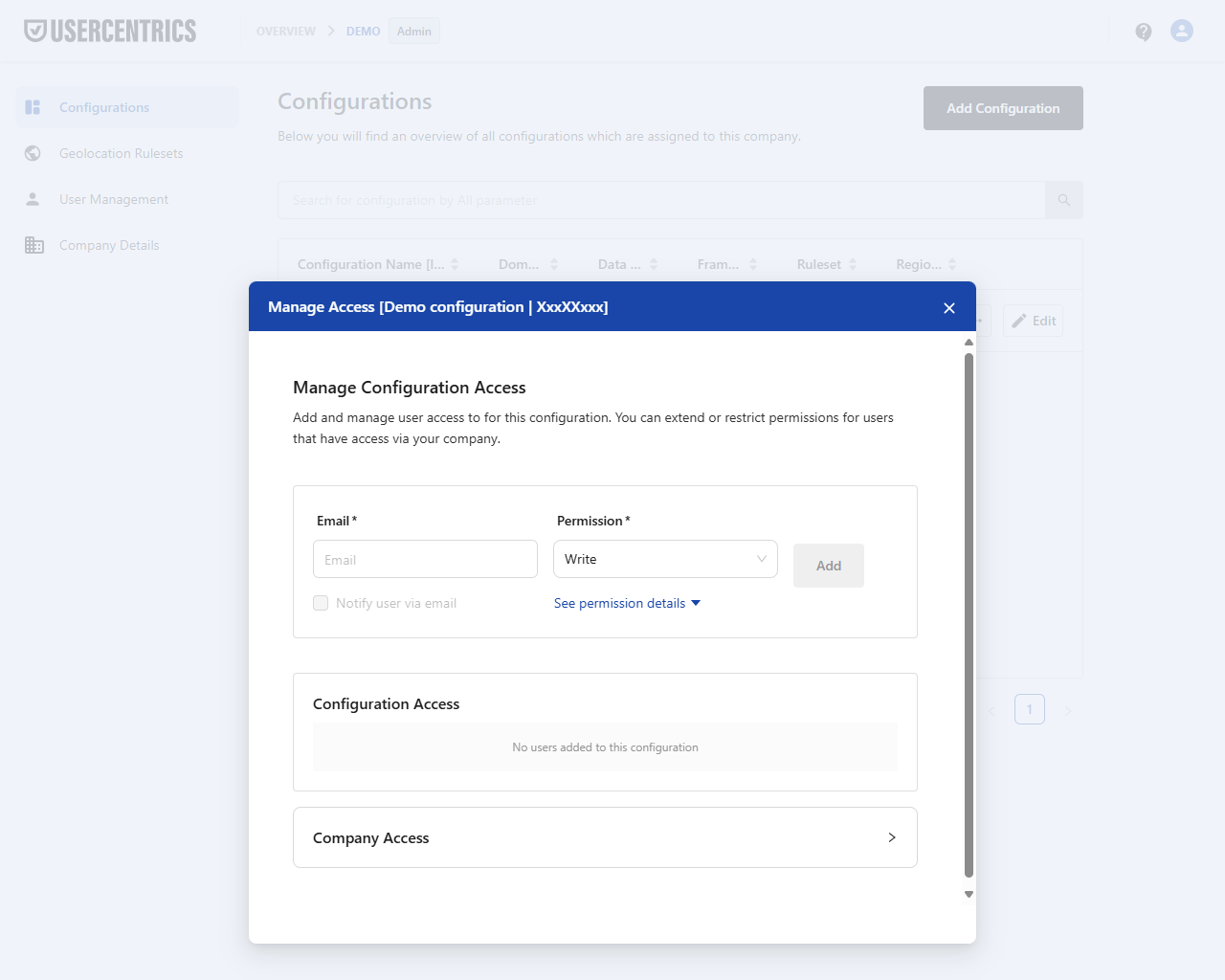Sort by Fram... column arrows
The height and width of the screenshot is (980, 1225).
click(x=753, y=264)
